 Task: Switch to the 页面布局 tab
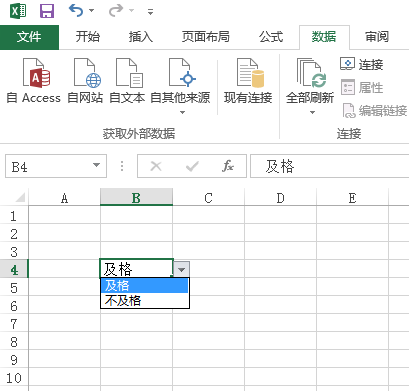[x=205, y=36]
